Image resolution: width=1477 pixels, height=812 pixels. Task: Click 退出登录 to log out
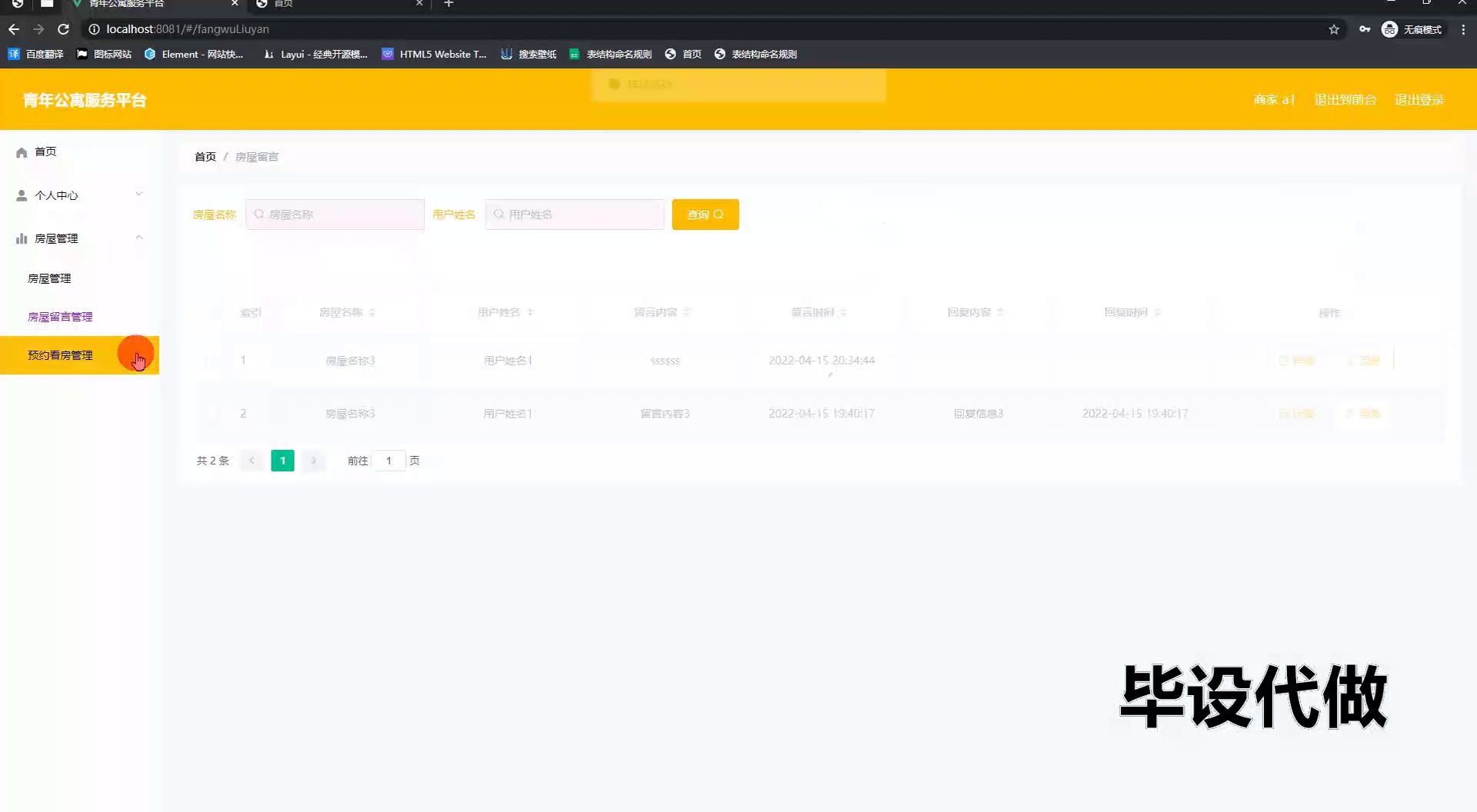(1419, 100)
